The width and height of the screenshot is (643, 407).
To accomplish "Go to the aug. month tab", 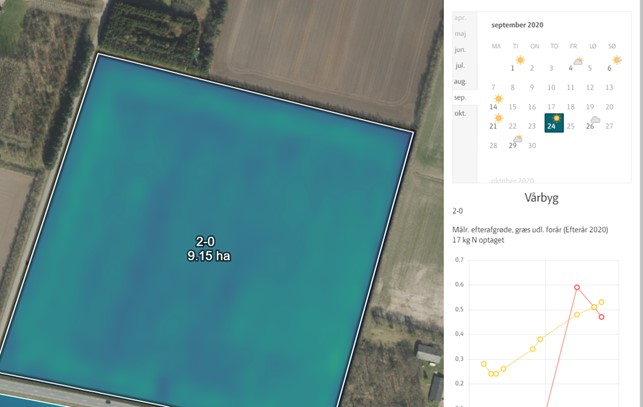I will click(x=460, y=81).
